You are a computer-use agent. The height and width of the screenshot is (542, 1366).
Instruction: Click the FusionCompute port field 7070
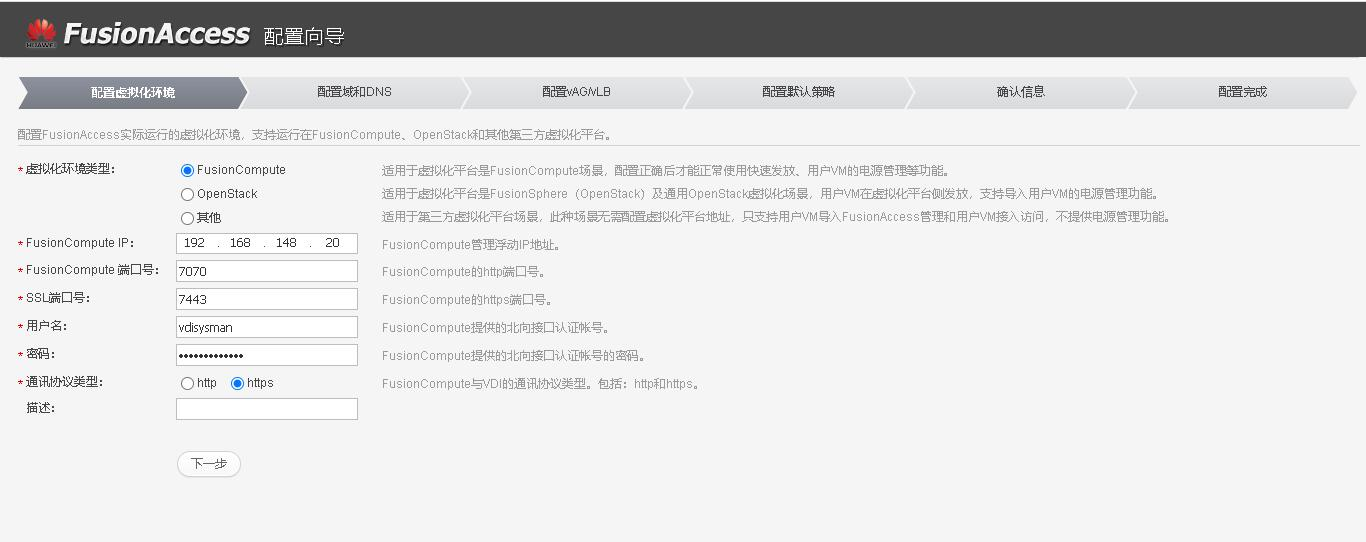267,271
